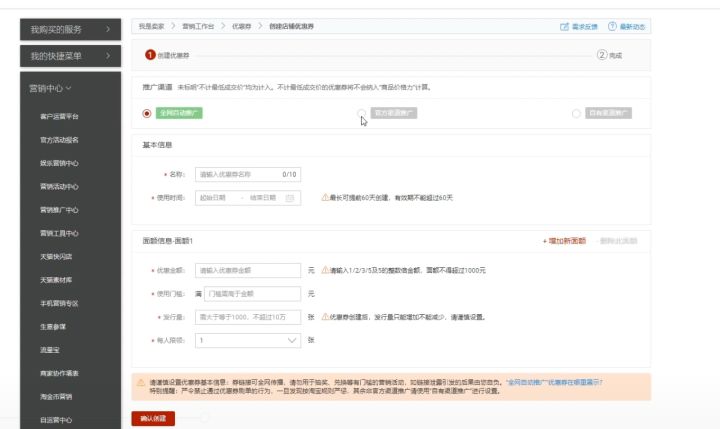Expand 我的快捷菜单 sidebar section

pyautogui.click(x=70, y=56)
